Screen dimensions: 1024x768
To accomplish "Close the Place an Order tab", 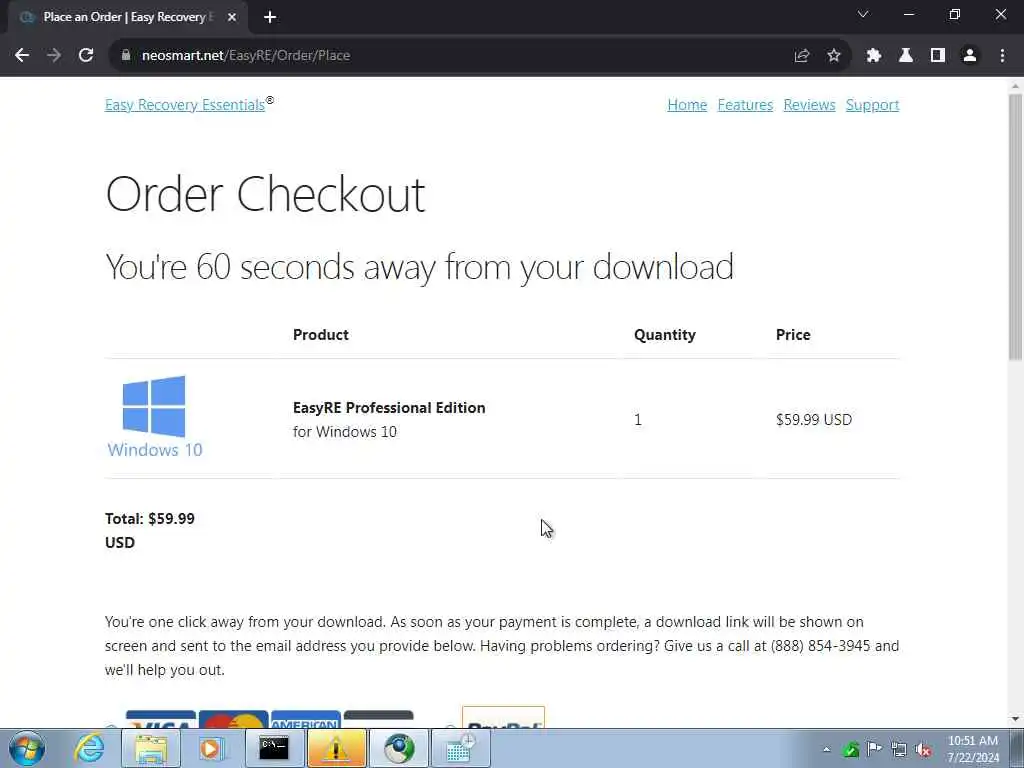I will (232, 18).
